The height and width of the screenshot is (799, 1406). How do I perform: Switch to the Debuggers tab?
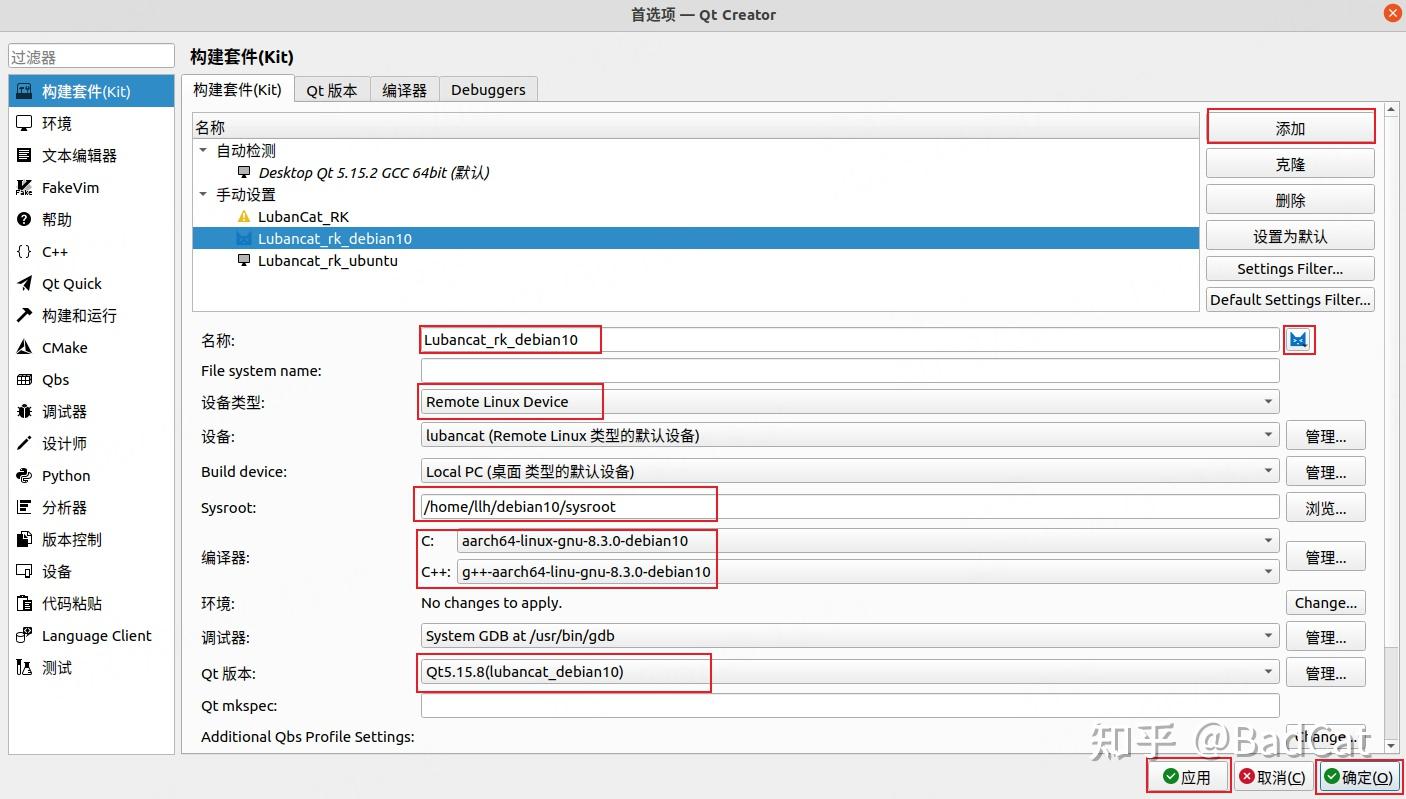click(x=488, y=90)
